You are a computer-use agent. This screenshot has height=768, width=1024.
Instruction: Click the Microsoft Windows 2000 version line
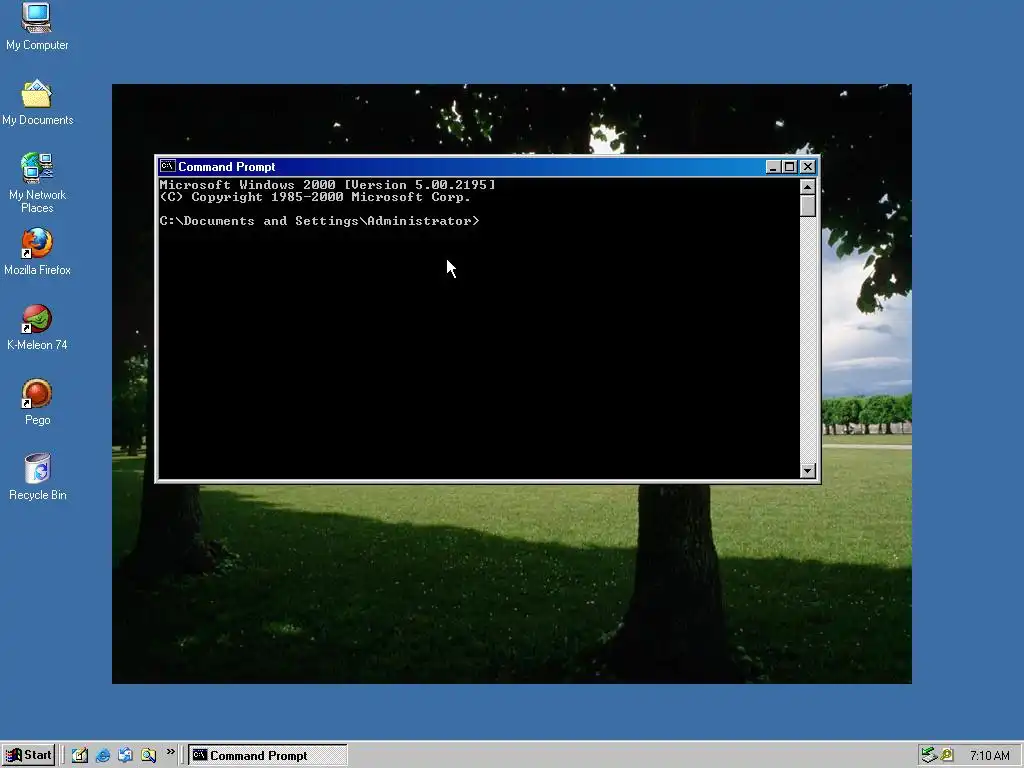click(x=327, y=185)
